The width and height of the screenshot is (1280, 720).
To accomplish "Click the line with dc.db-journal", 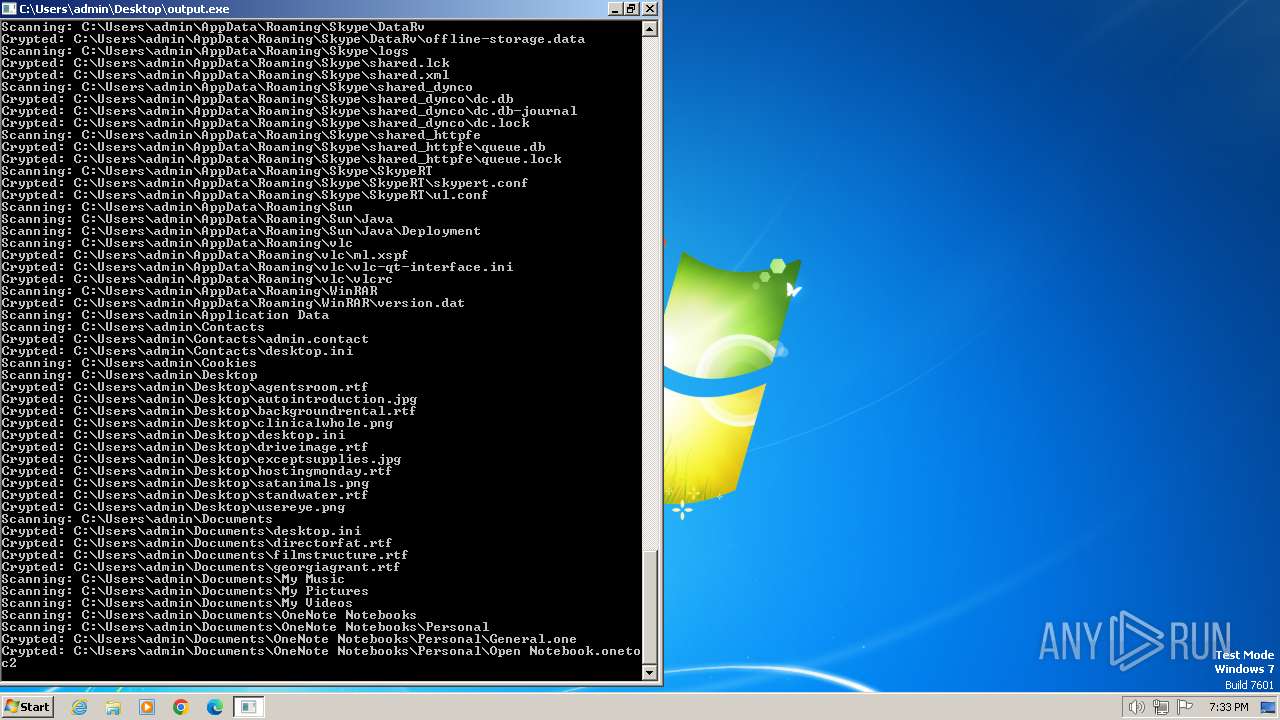I will 289,111.
